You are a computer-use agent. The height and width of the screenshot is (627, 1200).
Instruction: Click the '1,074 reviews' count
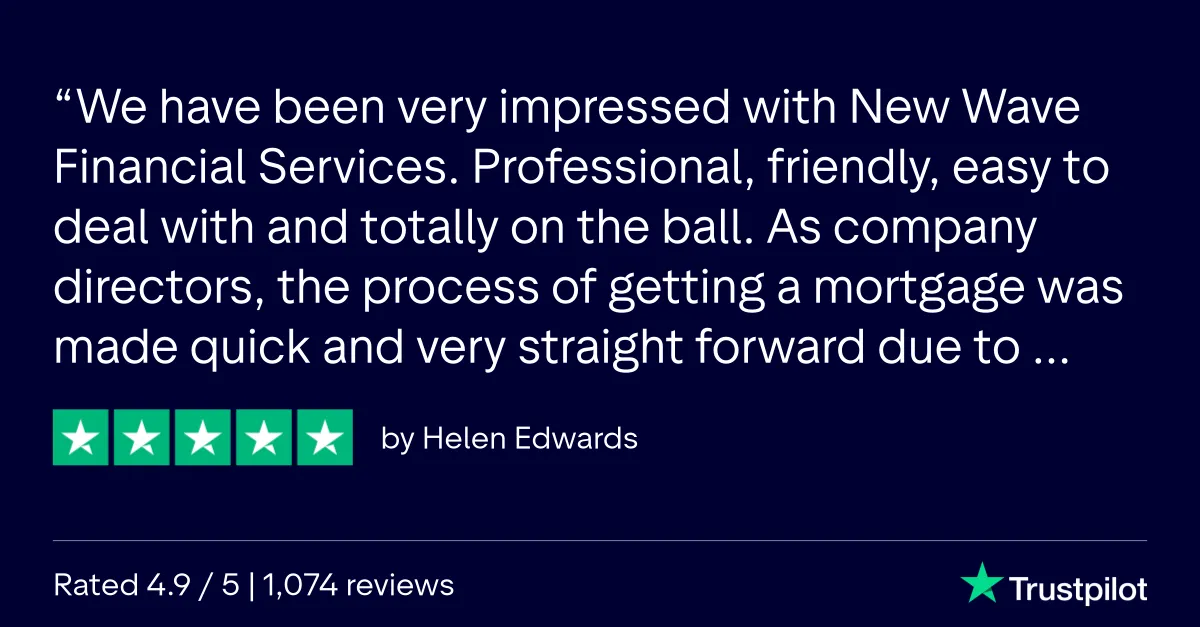pyautogui.click(x=362, y=584)
